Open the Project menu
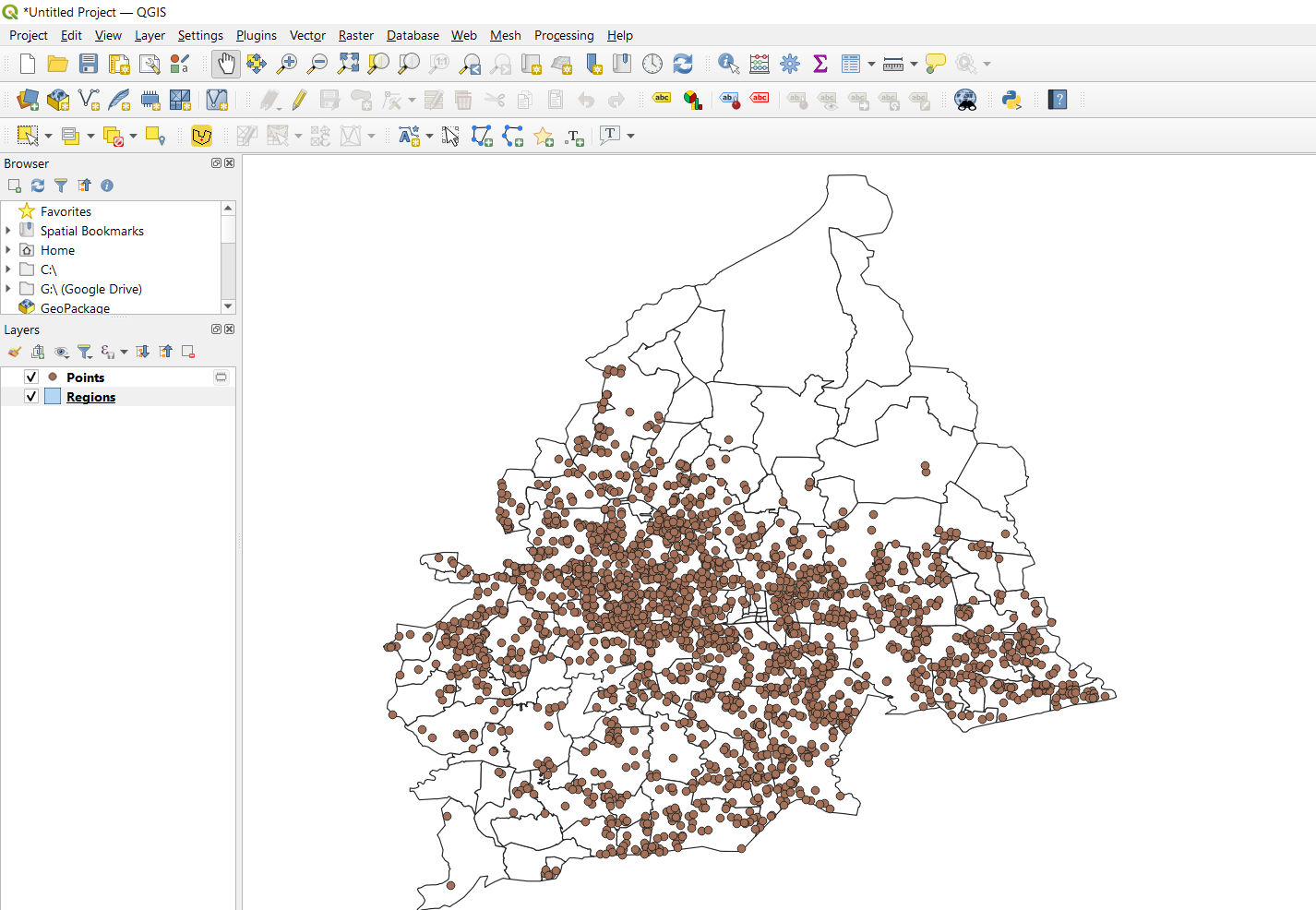The width and height of the screenshot is (1316, 910). [x=29, y=35]
